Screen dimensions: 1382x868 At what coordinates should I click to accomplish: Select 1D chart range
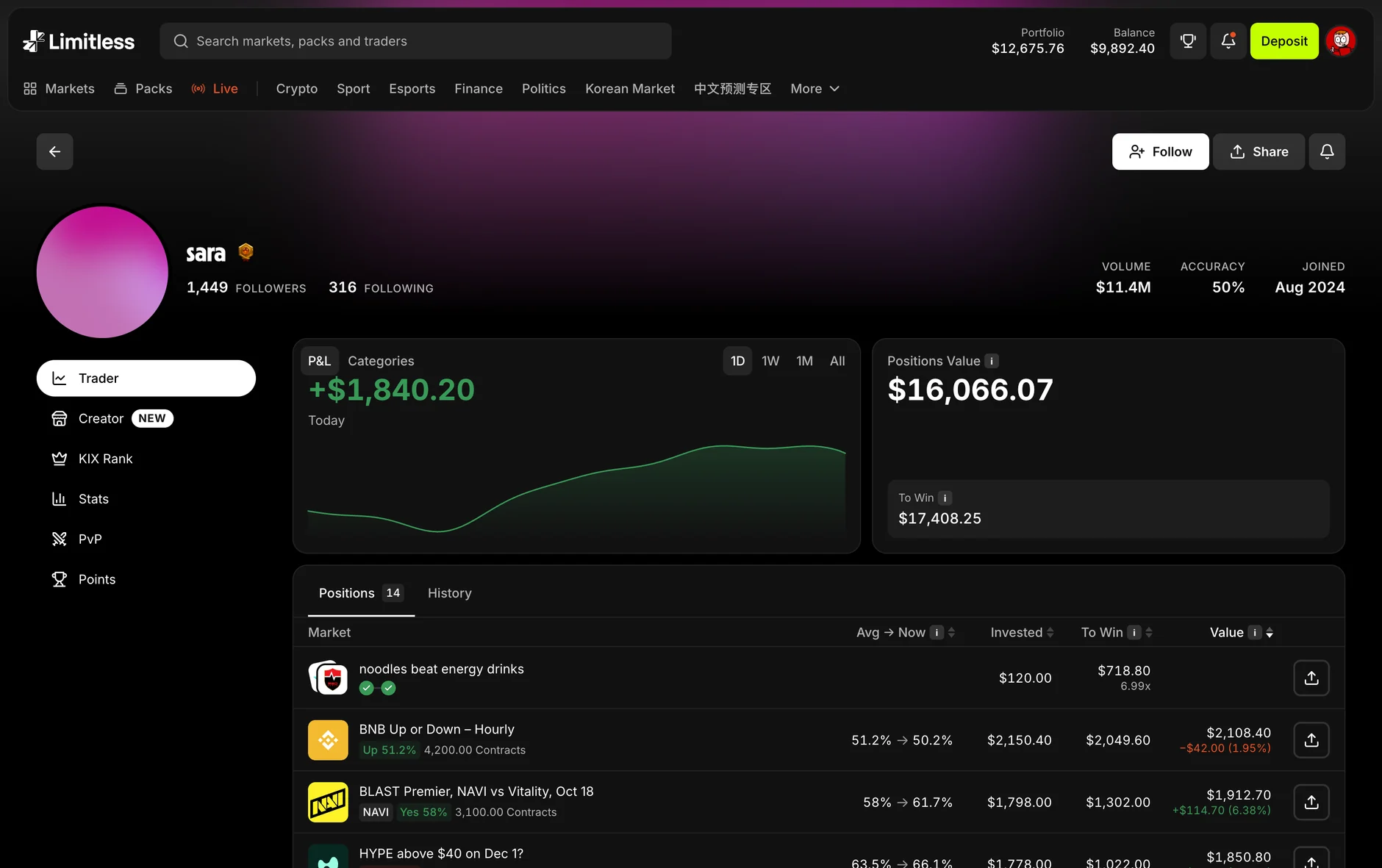point(738,361)
